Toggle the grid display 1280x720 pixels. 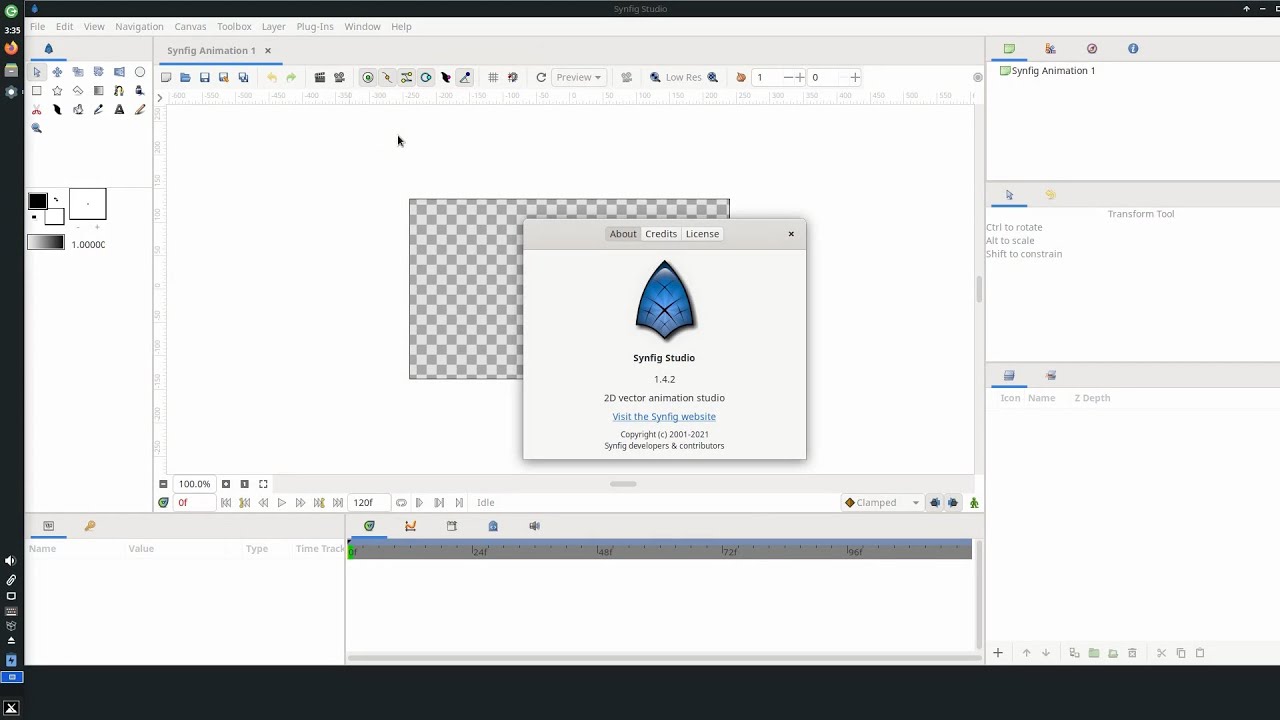pos(493,77)
